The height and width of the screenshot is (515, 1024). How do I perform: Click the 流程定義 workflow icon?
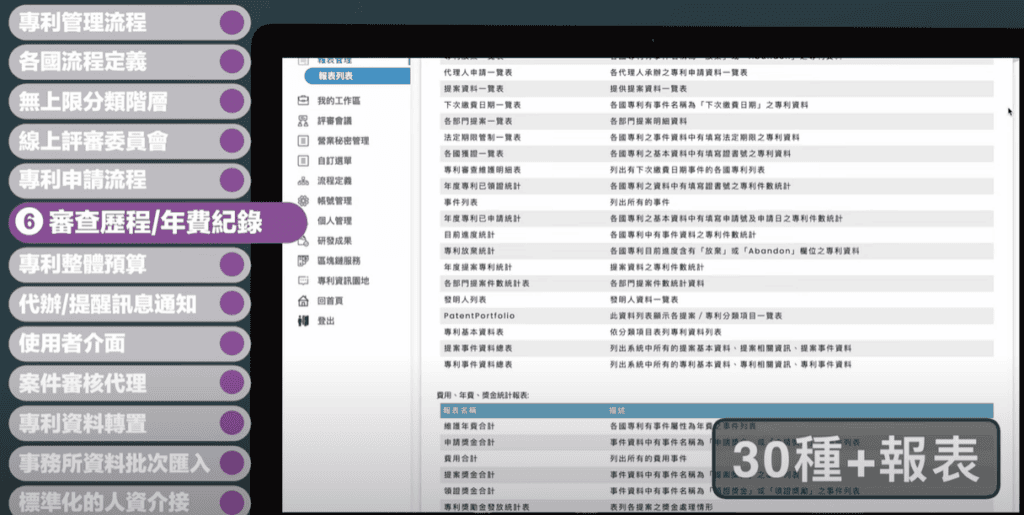[x=303, y=181]
